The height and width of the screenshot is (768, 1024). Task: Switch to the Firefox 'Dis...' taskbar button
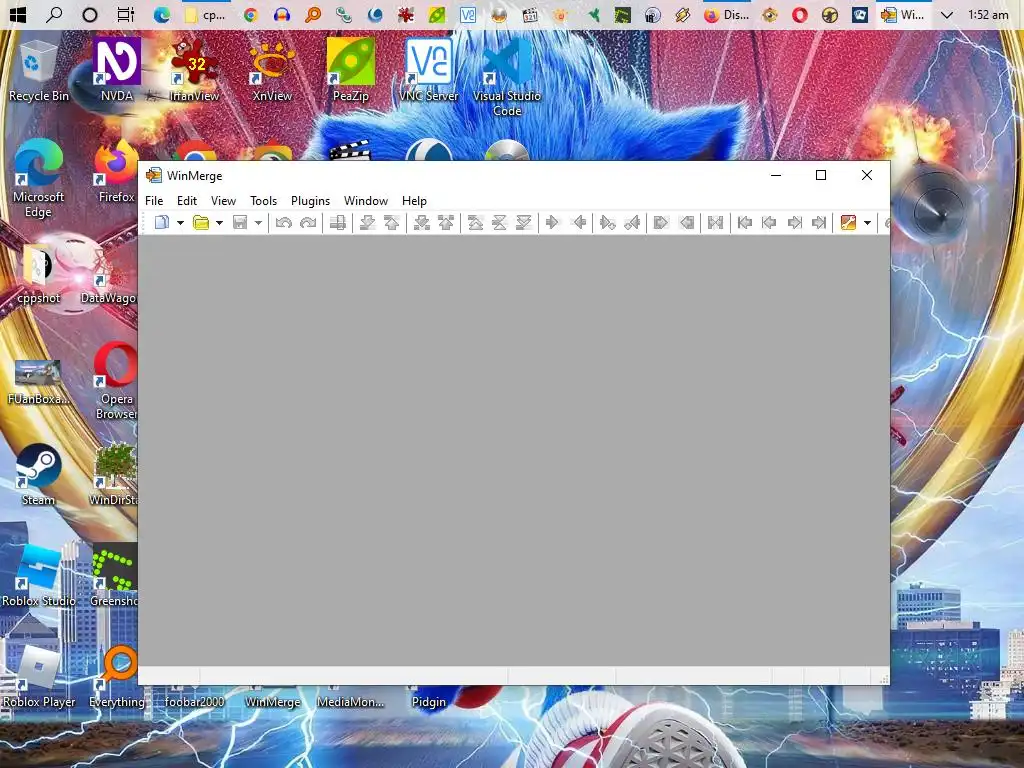(727, 14)
